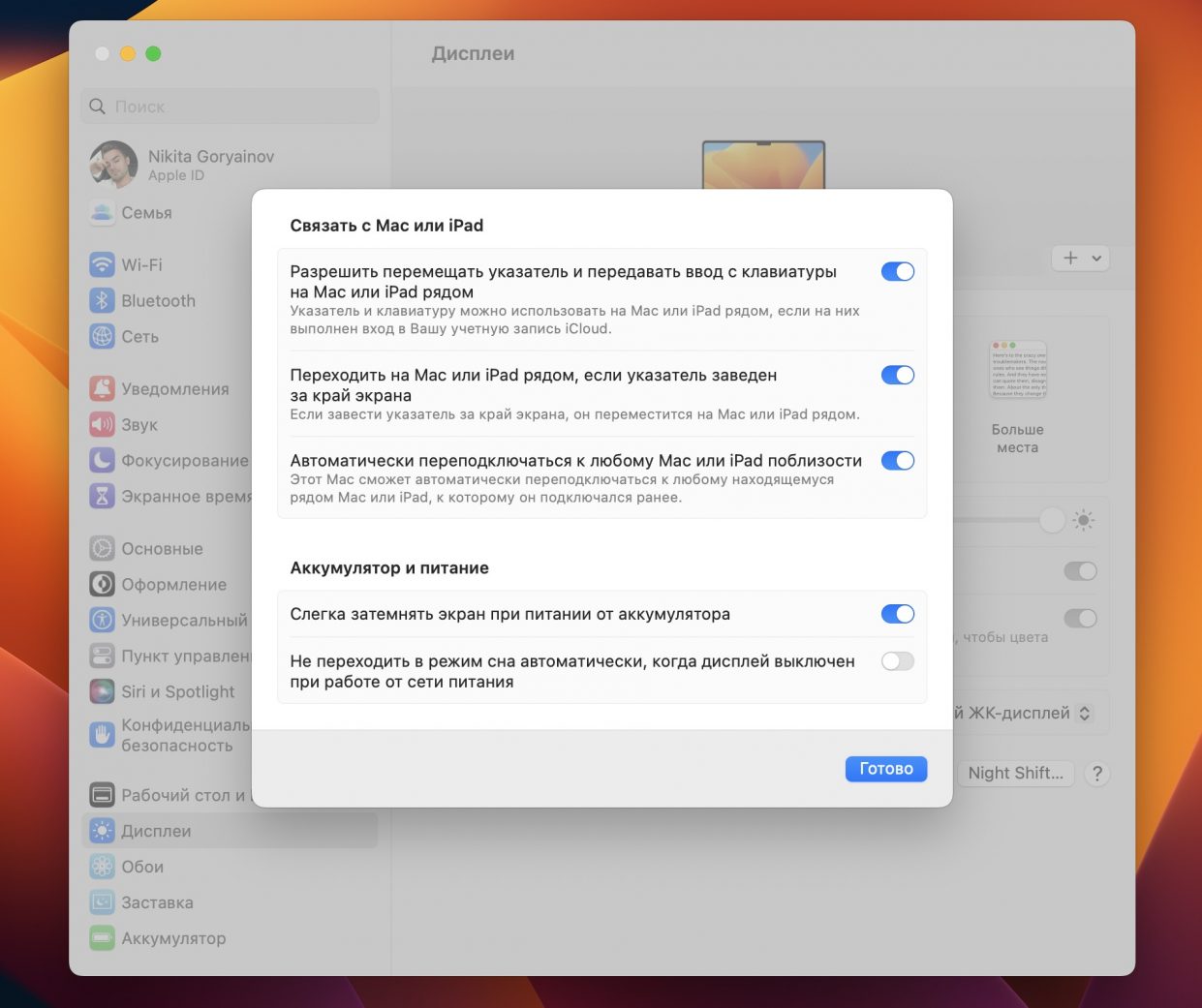Click the Семья family icon
Viewport: 1202px width, 1008px height.
[x=102, y=212]
